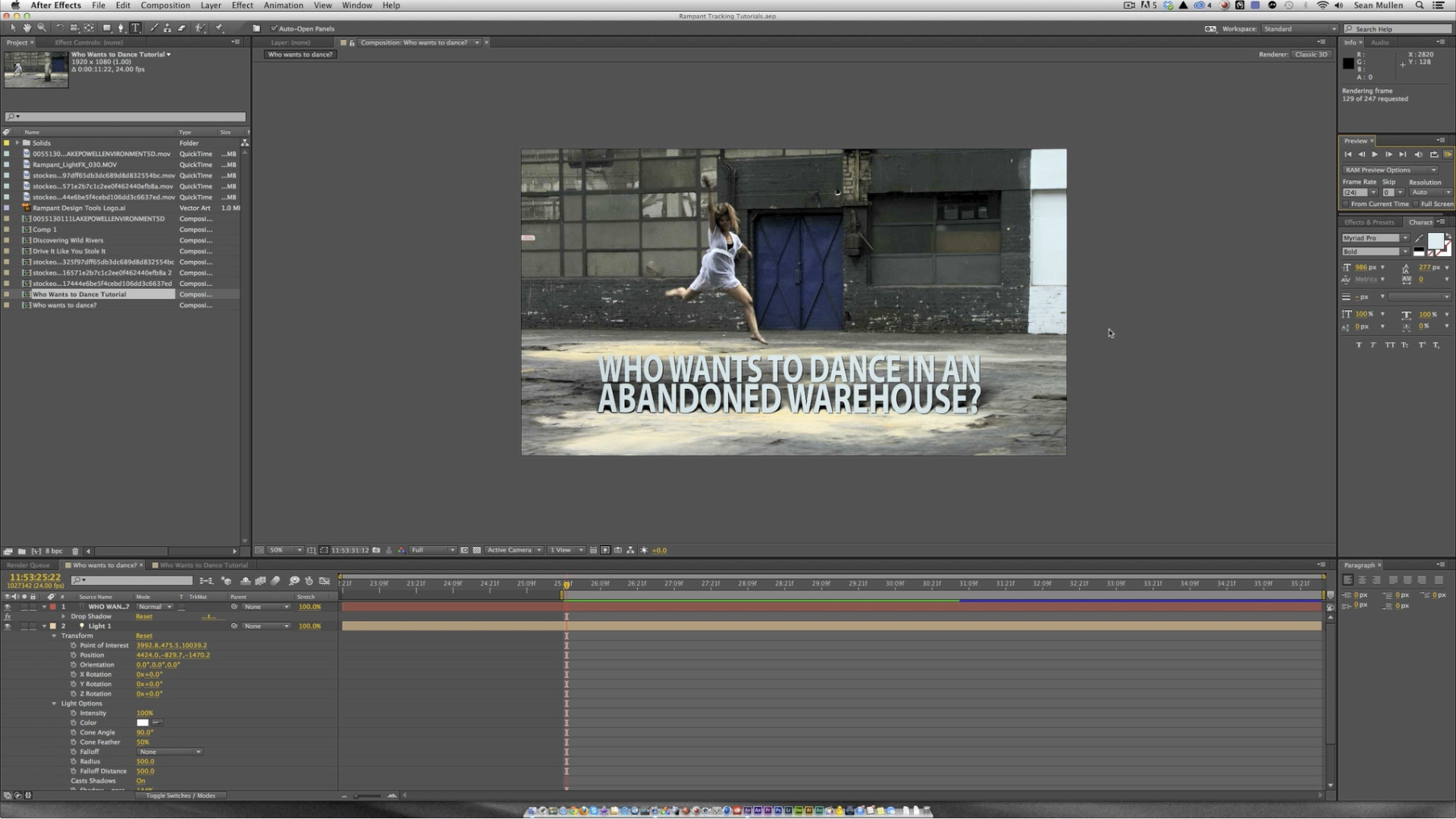
Task: Select the Unified Camera tool
Action: (74, 28)
